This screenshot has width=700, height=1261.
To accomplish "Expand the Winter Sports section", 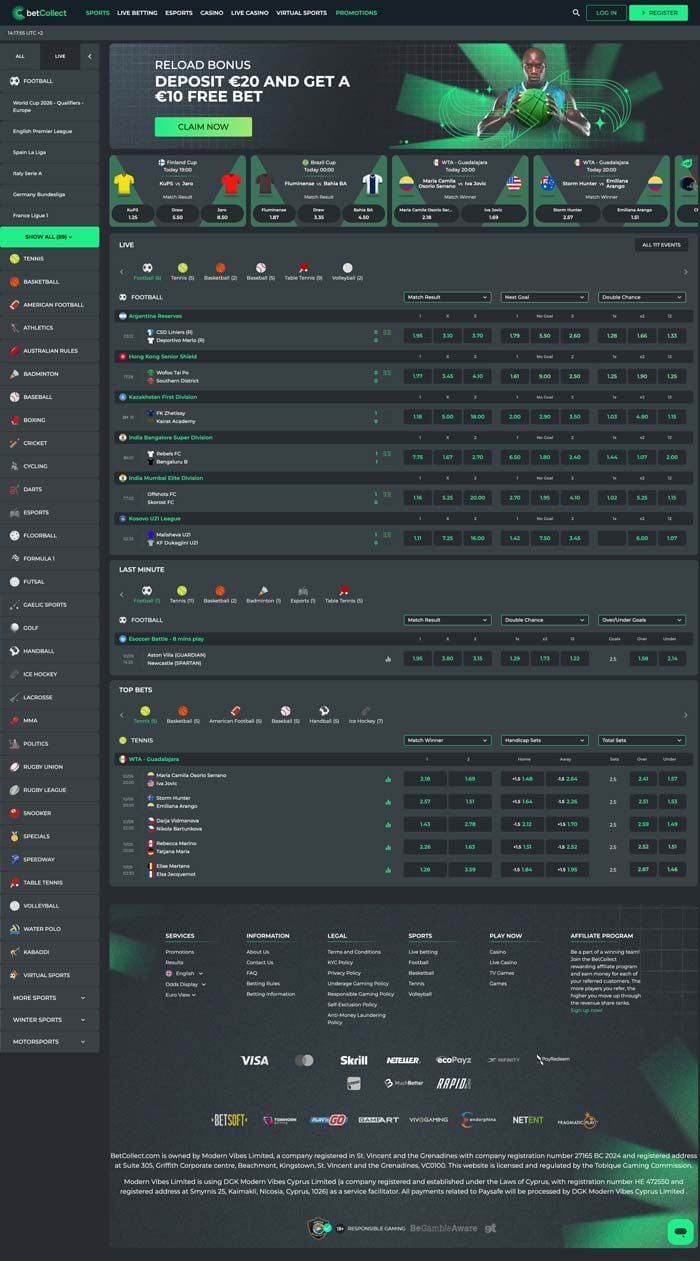I will click(49, 1020).
